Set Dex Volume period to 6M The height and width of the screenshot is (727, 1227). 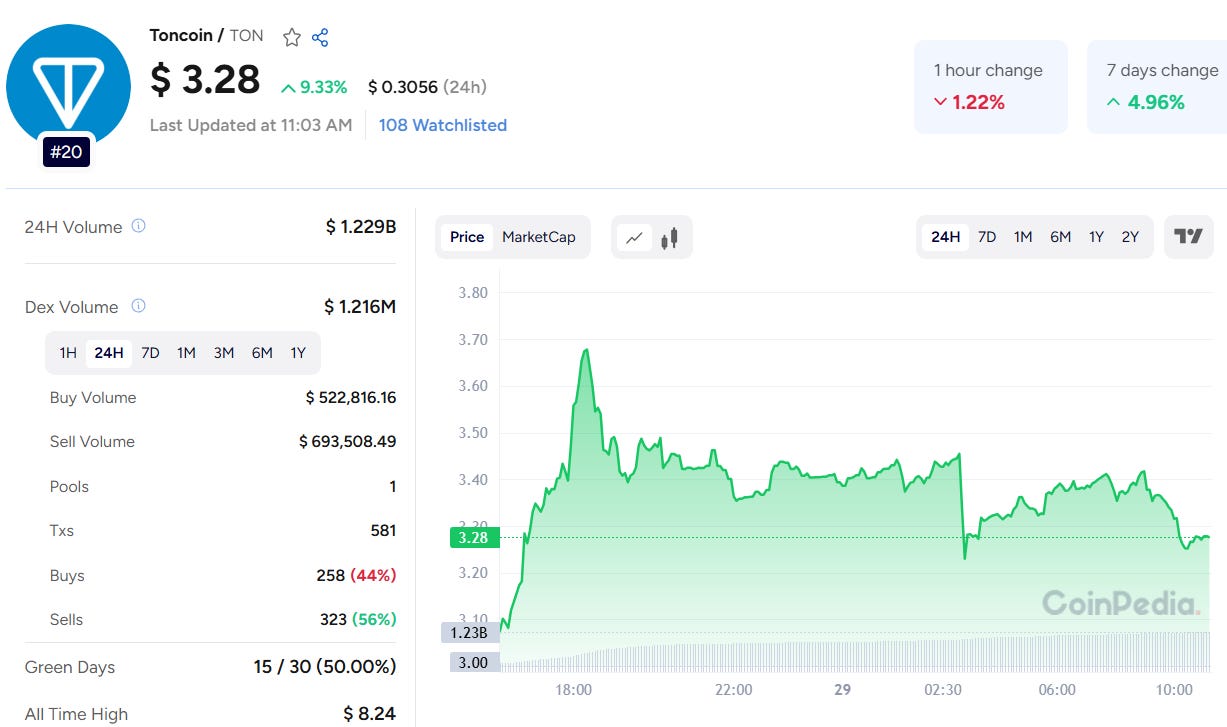tap(262, 353)
